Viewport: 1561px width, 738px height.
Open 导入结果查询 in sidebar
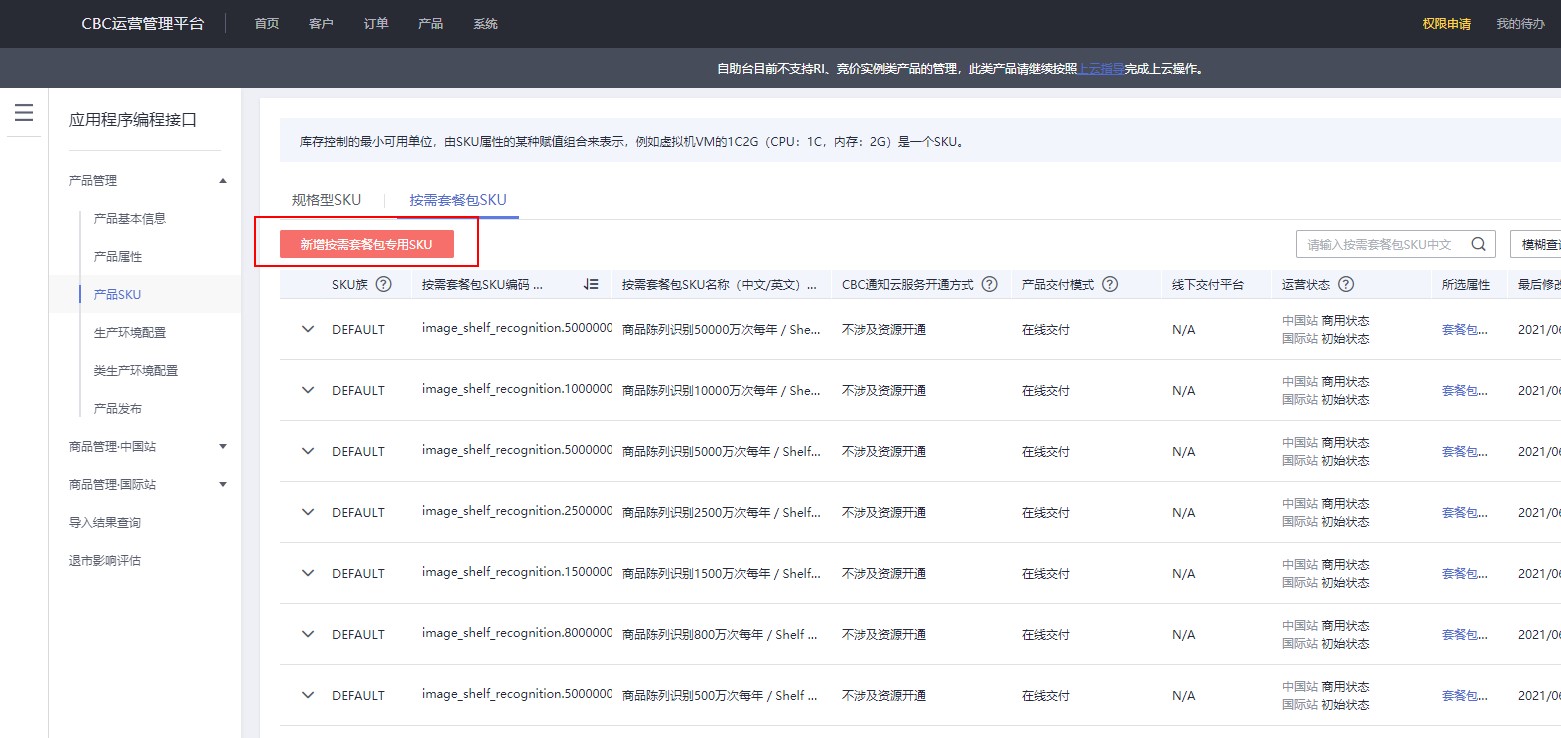click(105, 522)
